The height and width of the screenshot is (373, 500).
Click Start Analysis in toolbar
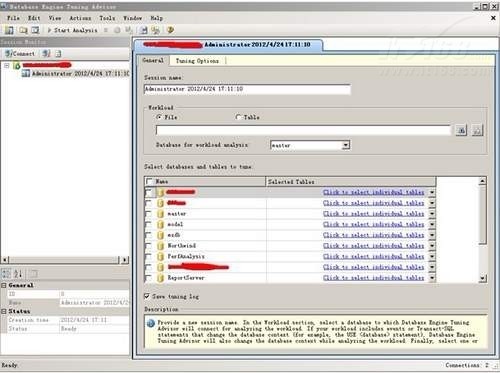coord(72,30)
